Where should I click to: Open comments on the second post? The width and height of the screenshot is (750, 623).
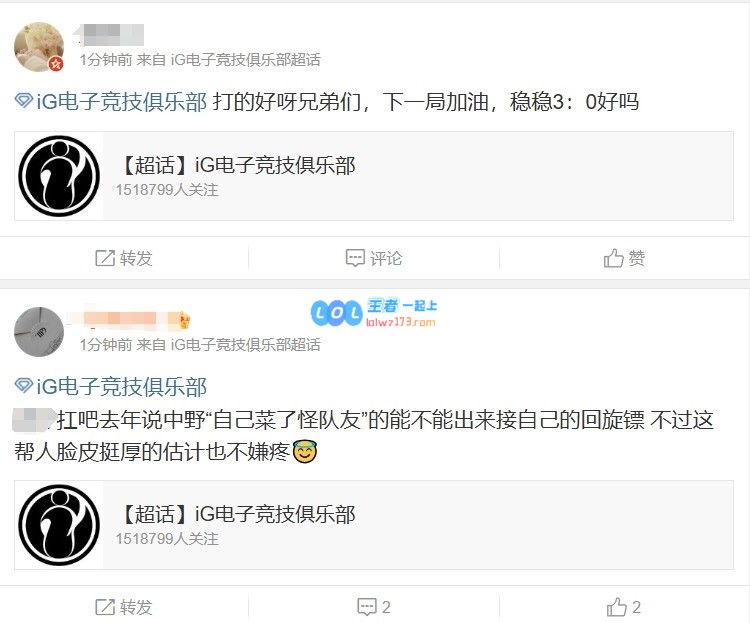[374, 607]
